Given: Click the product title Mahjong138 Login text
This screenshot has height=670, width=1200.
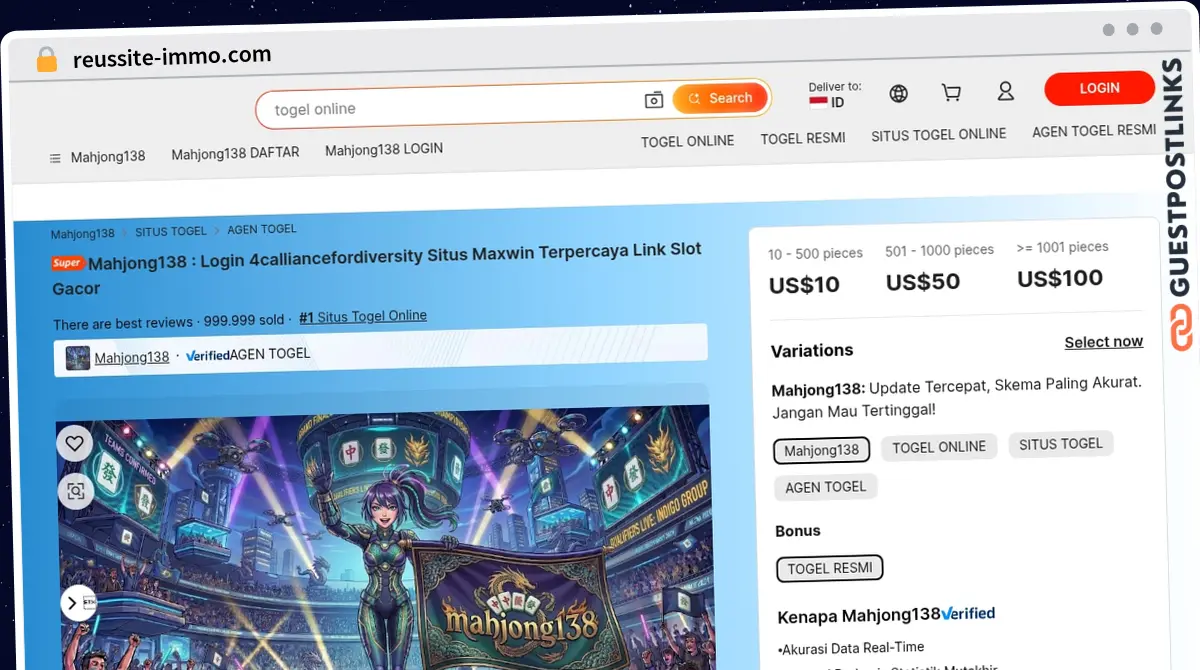Looking at the screenshot, I should [377, 267].
